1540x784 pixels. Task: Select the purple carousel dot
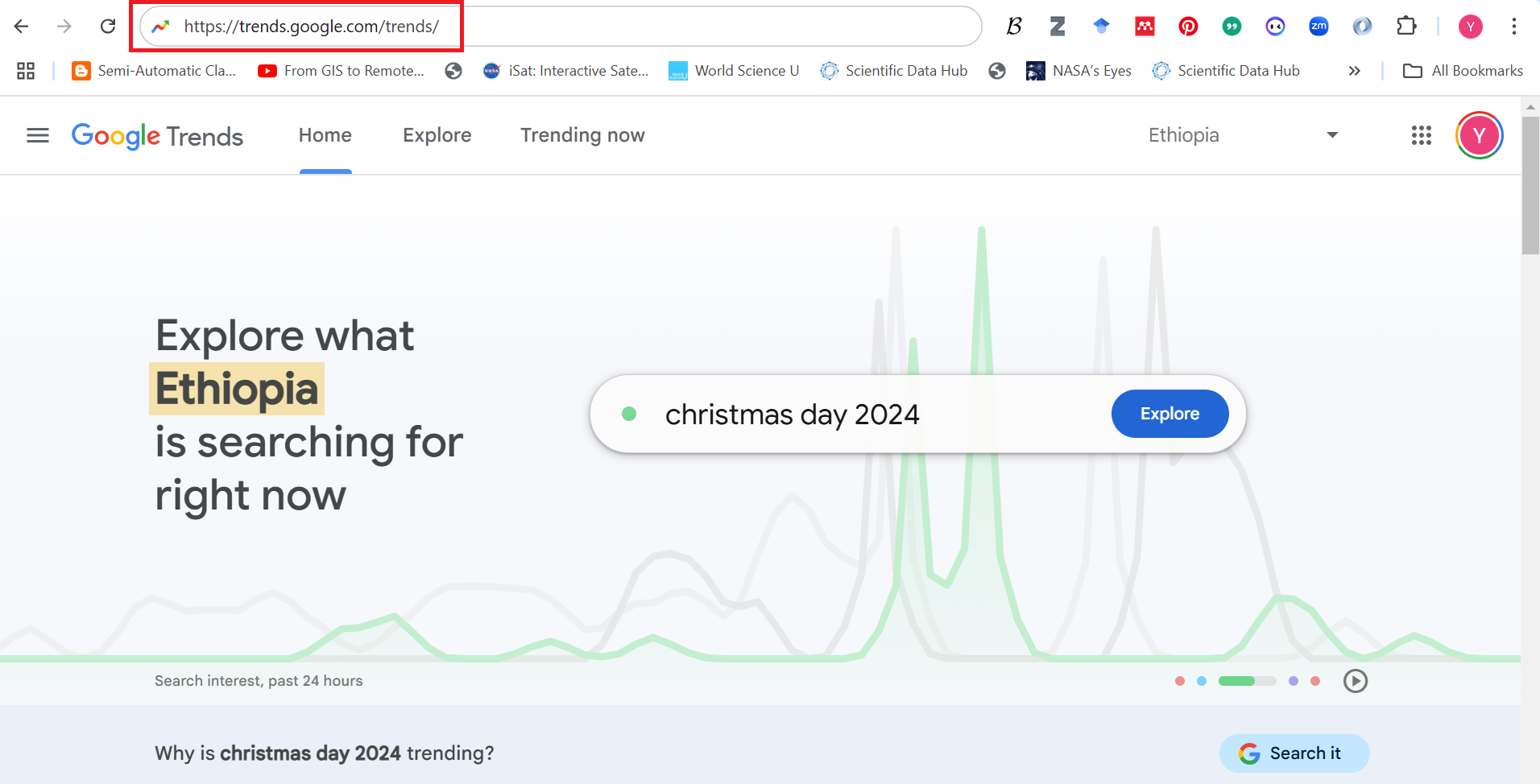(1294, 681)
